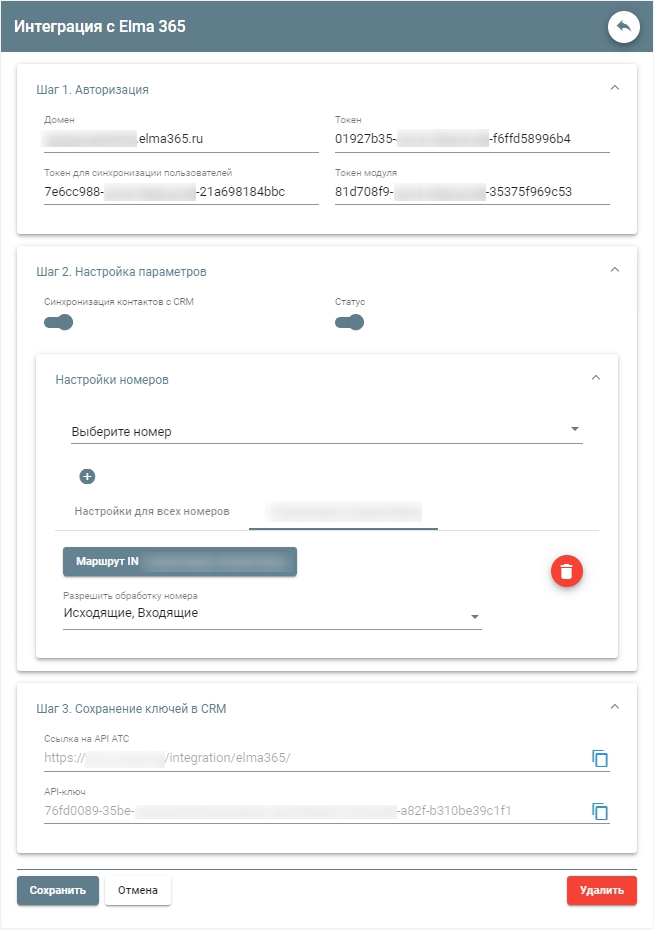This screenshot has width=654, height=930.
Task: Collapse the Шаг 2. Настройка параметров section
Action: 615,270
